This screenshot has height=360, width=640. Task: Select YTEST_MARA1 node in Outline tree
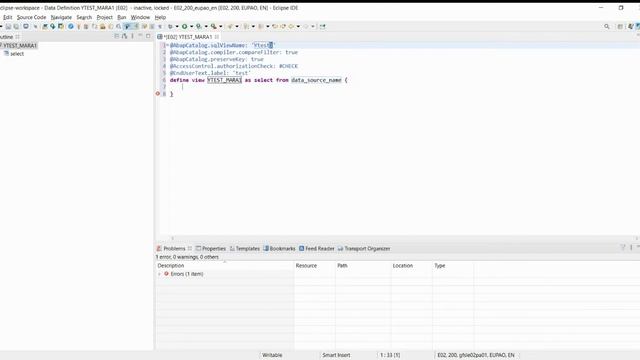20,45
